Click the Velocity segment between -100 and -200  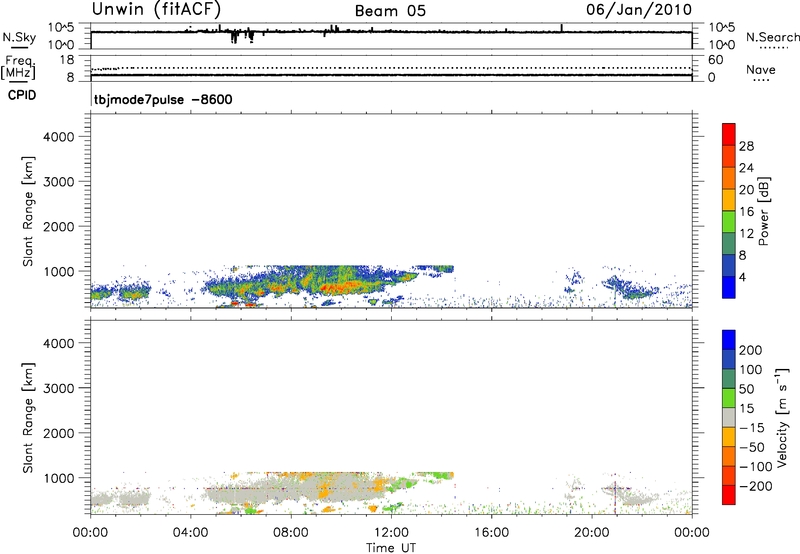click(729, 475)
